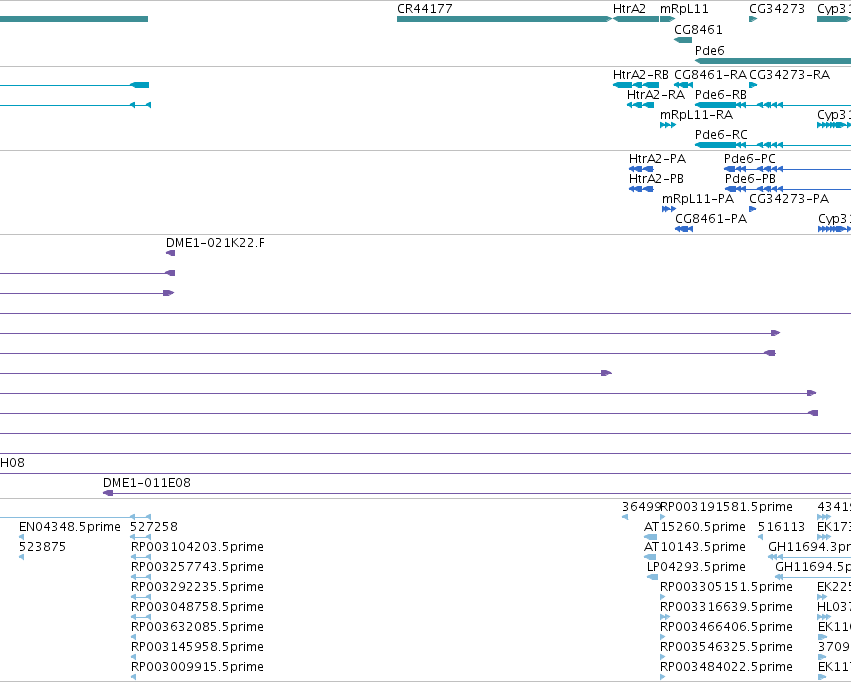This screenshot has width=851, height=682.
Task: Click EST label RP003009915.5prime
Action: click(x=197, y=667)
